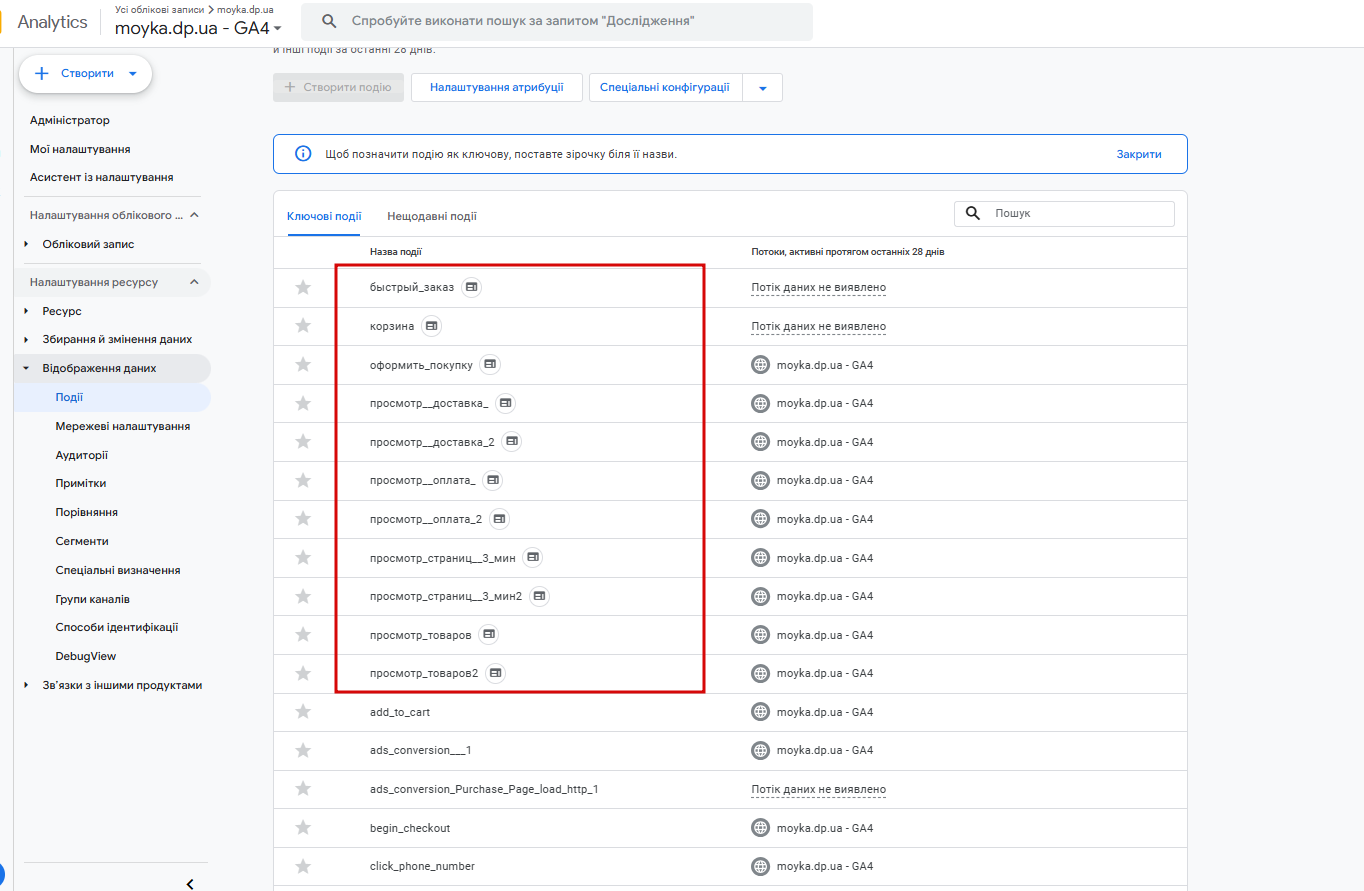1364x891 pixels.
Task: Toggle the star for click_phone_number
Action: [x=303, y=866]
